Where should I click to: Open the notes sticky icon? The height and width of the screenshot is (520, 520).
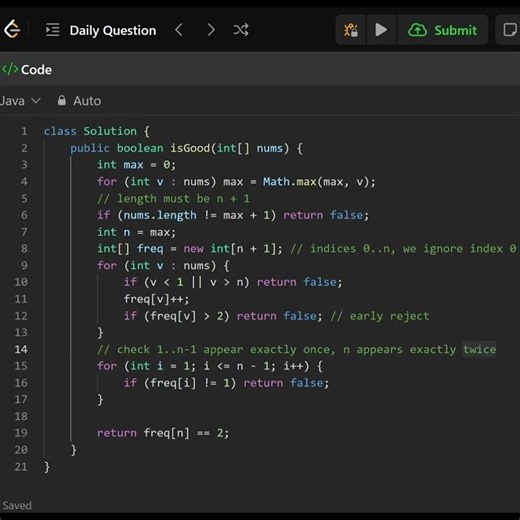coord(509,30)
